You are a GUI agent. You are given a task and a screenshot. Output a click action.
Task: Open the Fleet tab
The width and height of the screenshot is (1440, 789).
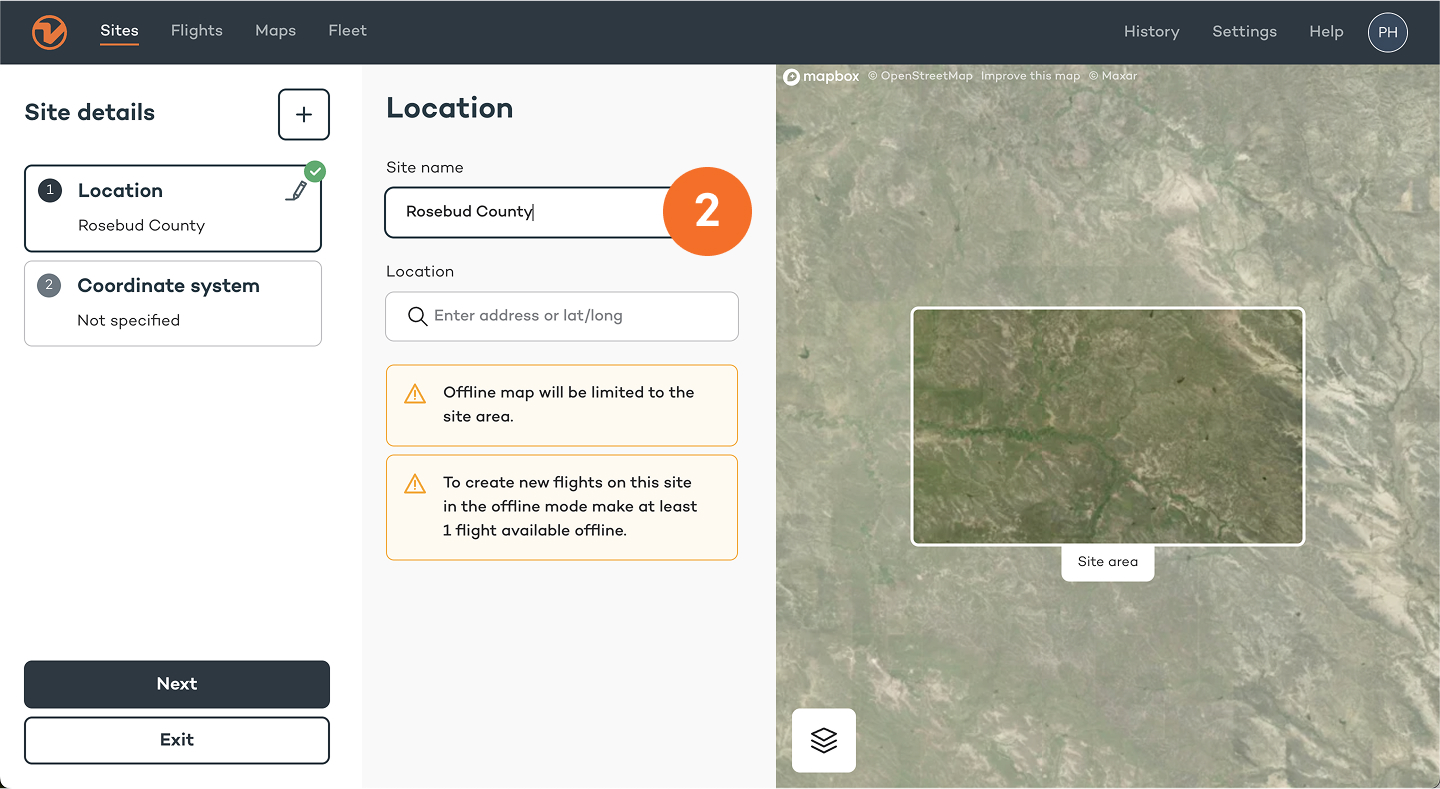pyautogui.click(x=347, y=31)
